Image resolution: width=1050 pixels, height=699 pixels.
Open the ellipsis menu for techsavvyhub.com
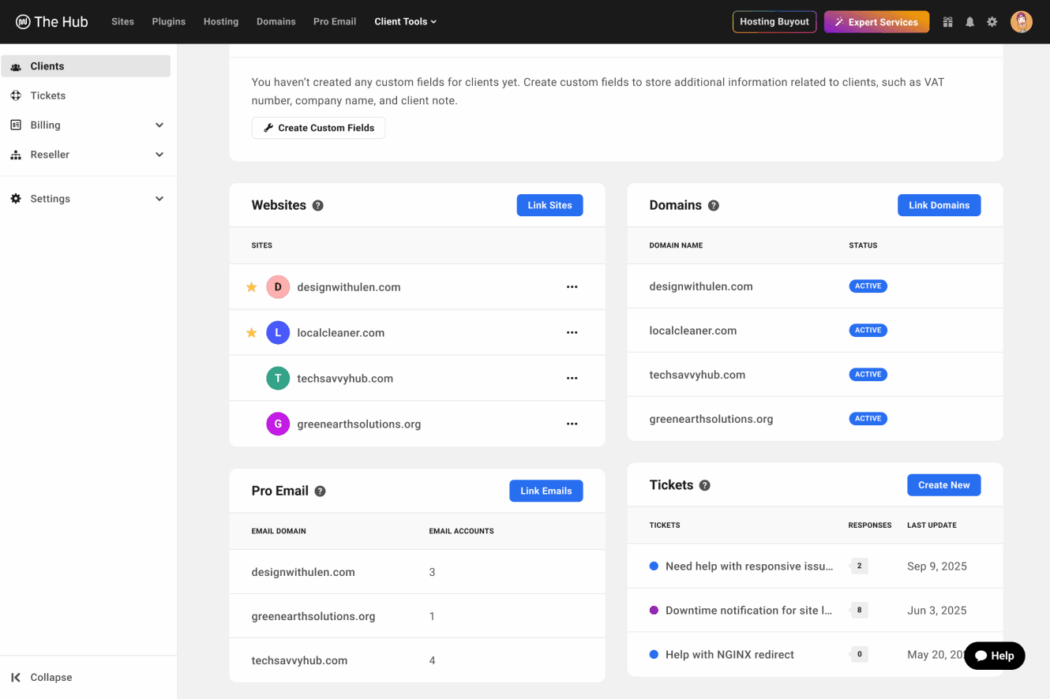click(572, 378)
